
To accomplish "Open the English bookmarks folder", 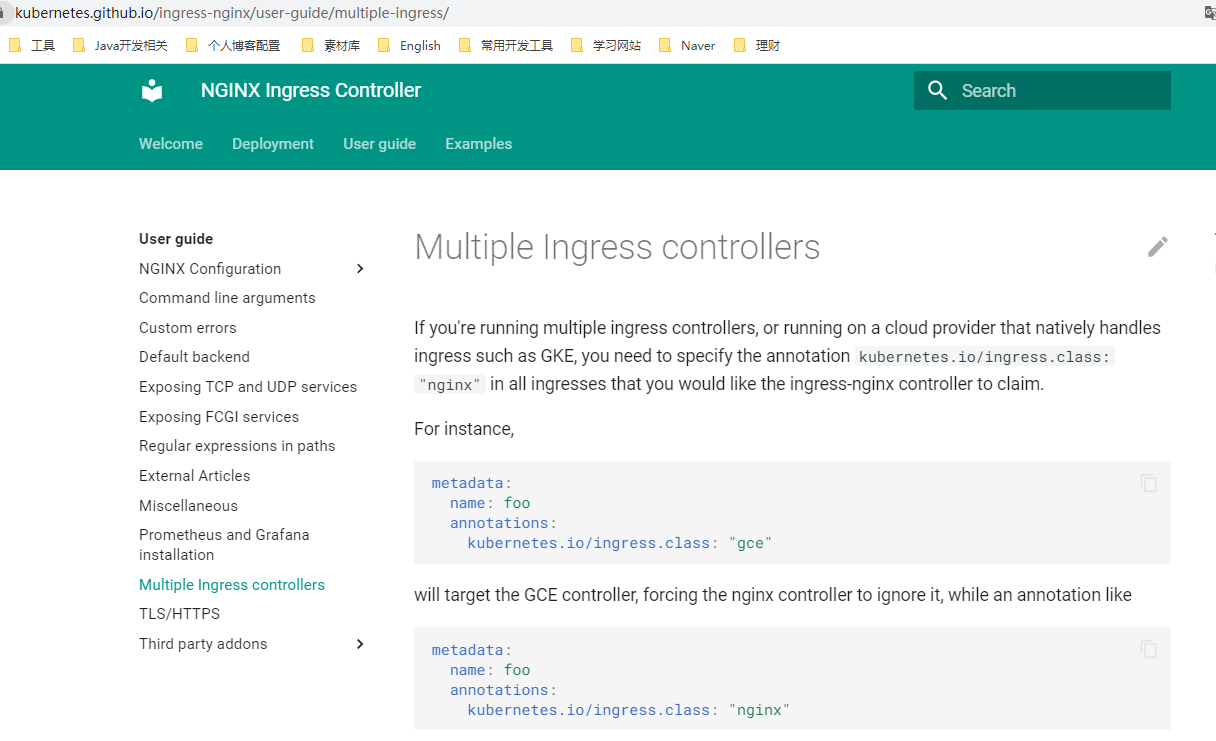I will click(x=419, y=45).
